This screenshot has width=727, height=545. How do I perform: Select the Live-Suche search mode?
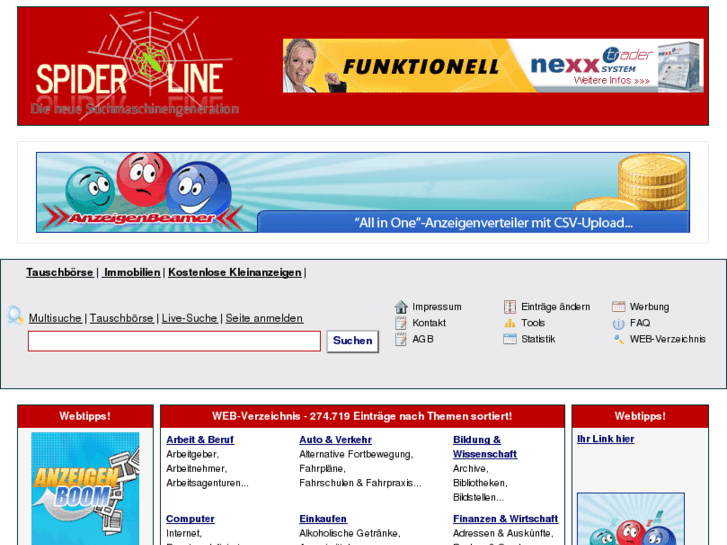pos(189,318)
